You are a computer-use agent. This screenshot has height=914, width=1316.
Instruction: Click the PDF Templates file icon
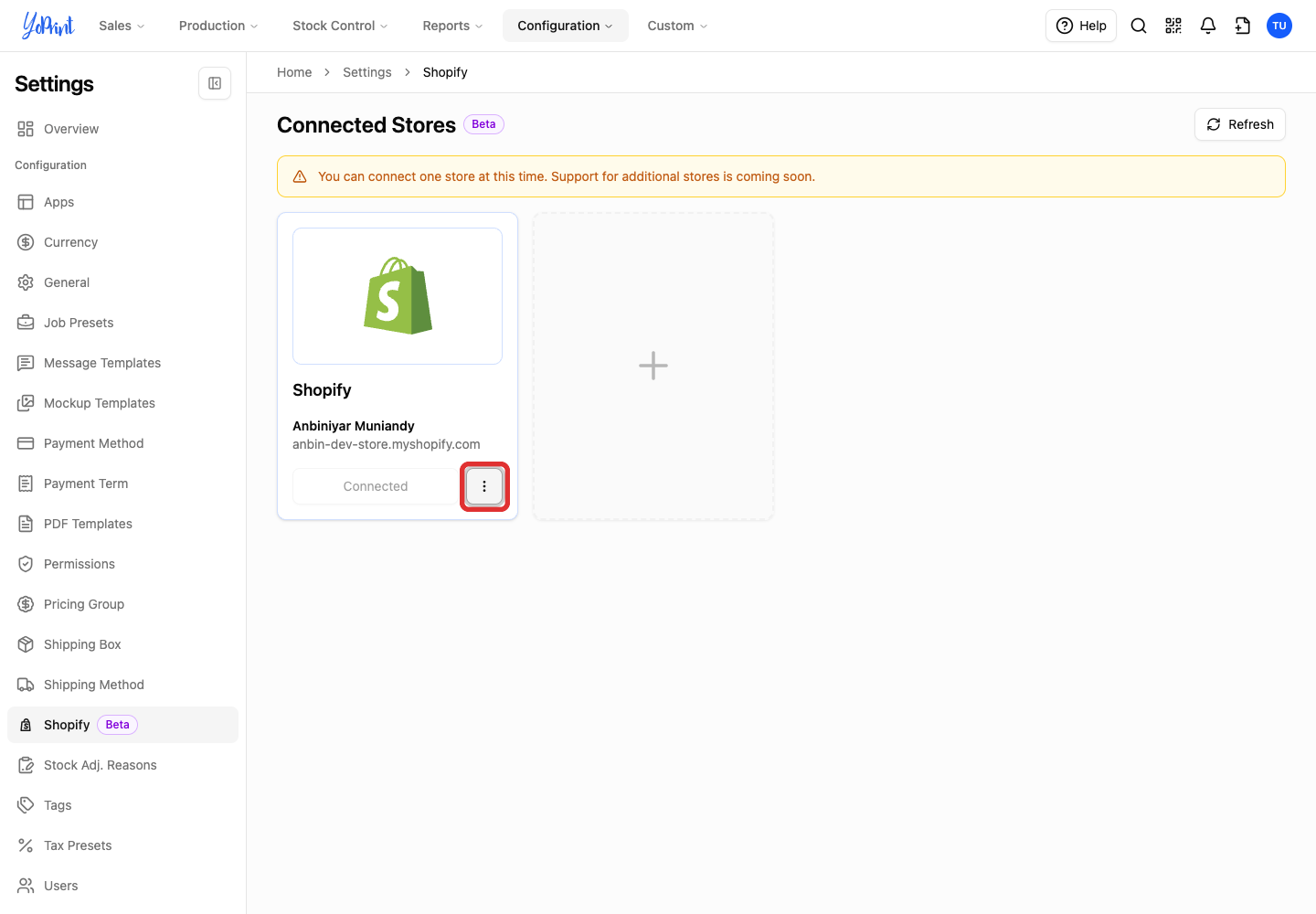tap(26, 524)
